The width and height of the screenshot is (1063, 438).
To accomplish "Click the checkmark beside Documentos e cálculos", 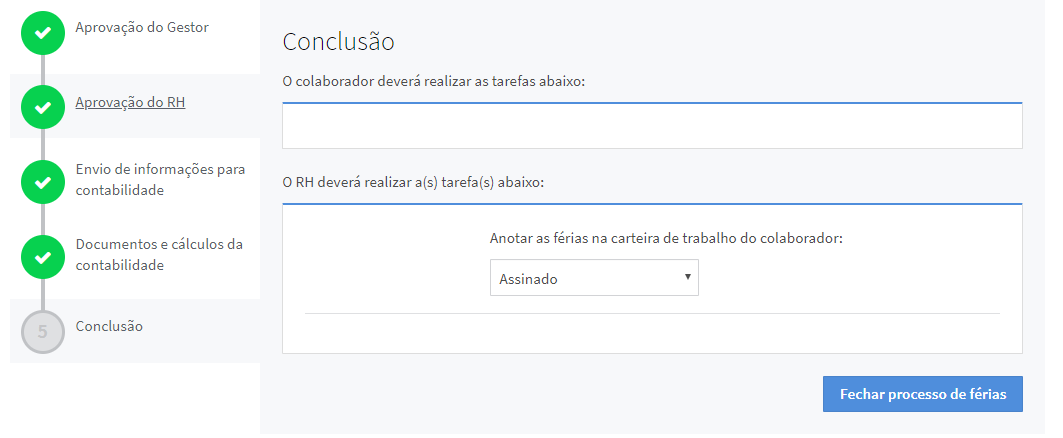I will click(x=43, y=257).
